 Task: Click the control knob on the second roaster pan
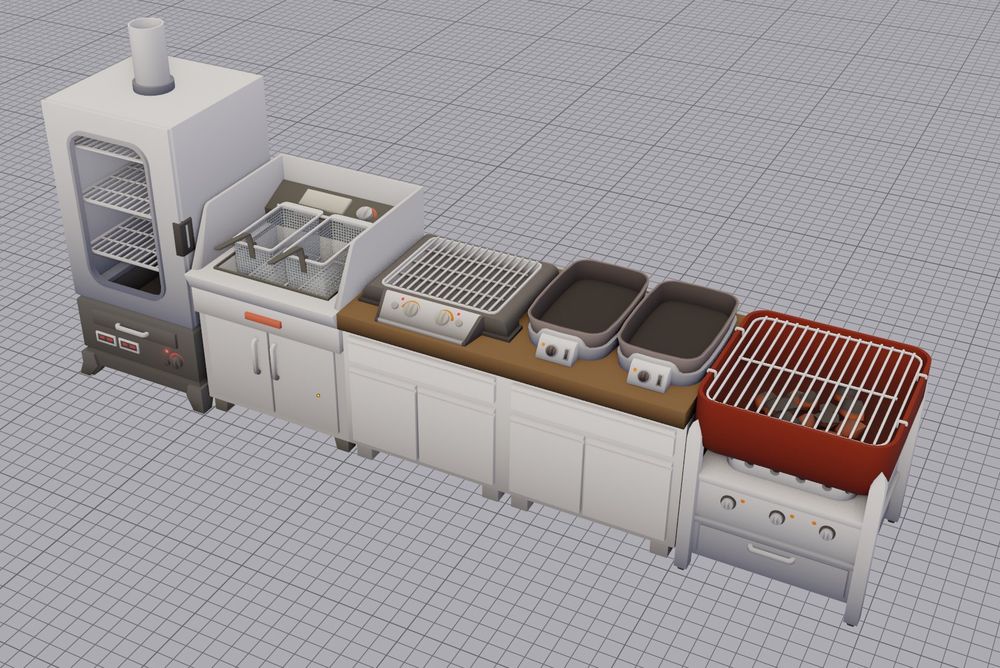pyautogui.click(x=643, y=378)
